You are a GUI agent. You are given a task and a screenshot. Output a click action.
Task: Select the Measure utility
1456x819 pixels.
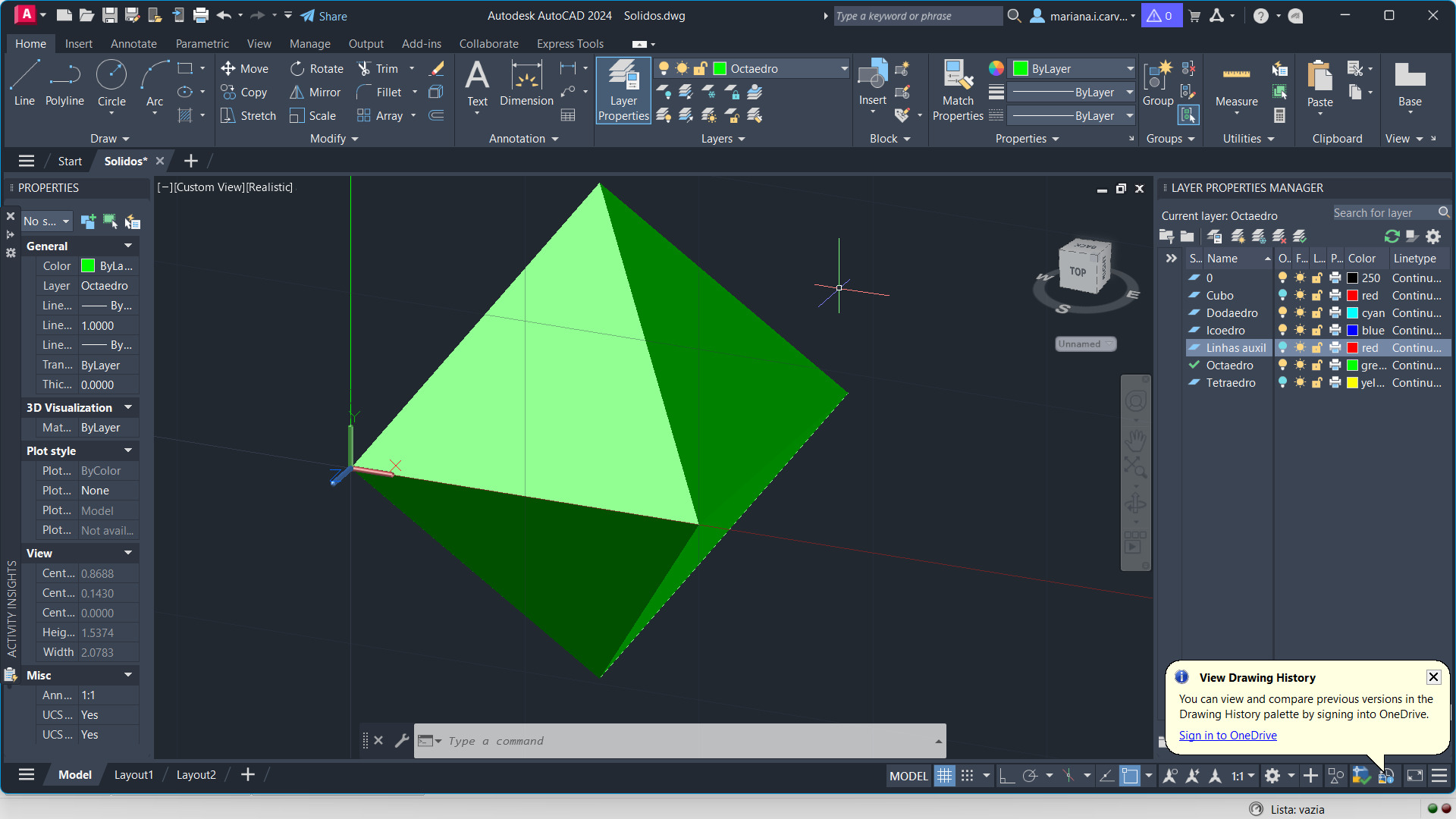tap(1236, 85)
